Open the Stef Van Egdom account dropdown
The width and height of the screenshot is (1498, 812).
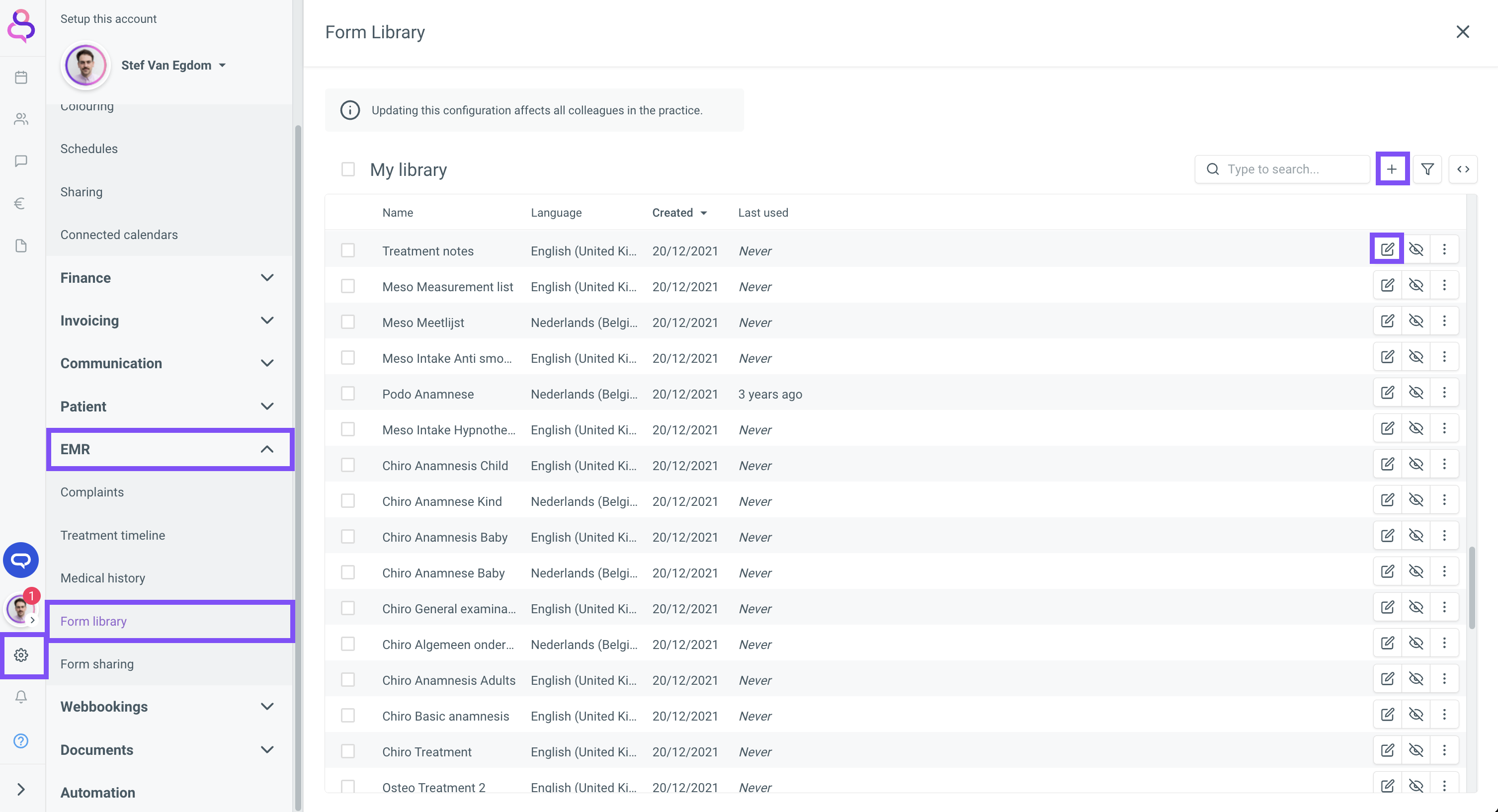click(173, 65)
